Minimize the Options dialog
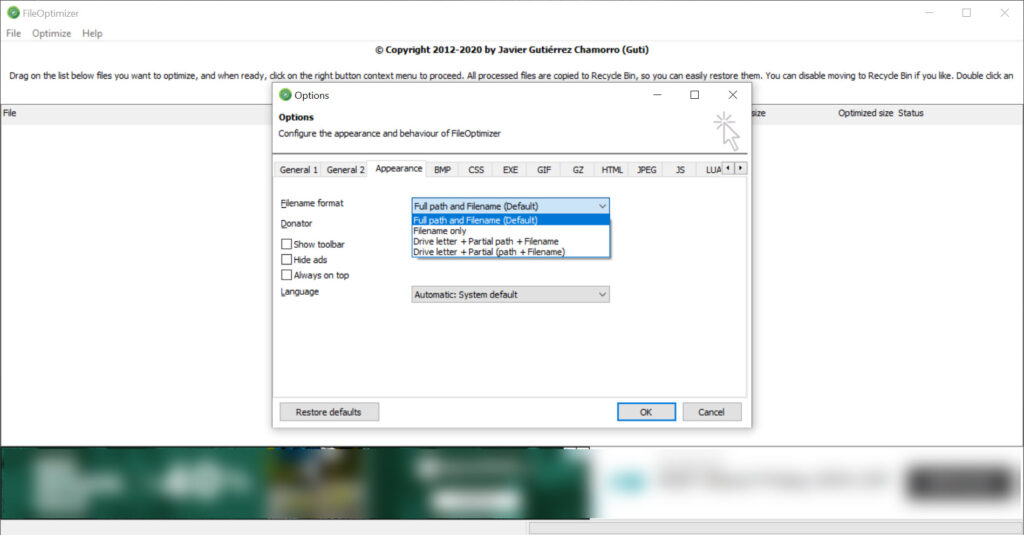The height and width of the screenshot is (535, 1024). pos(657,95)
